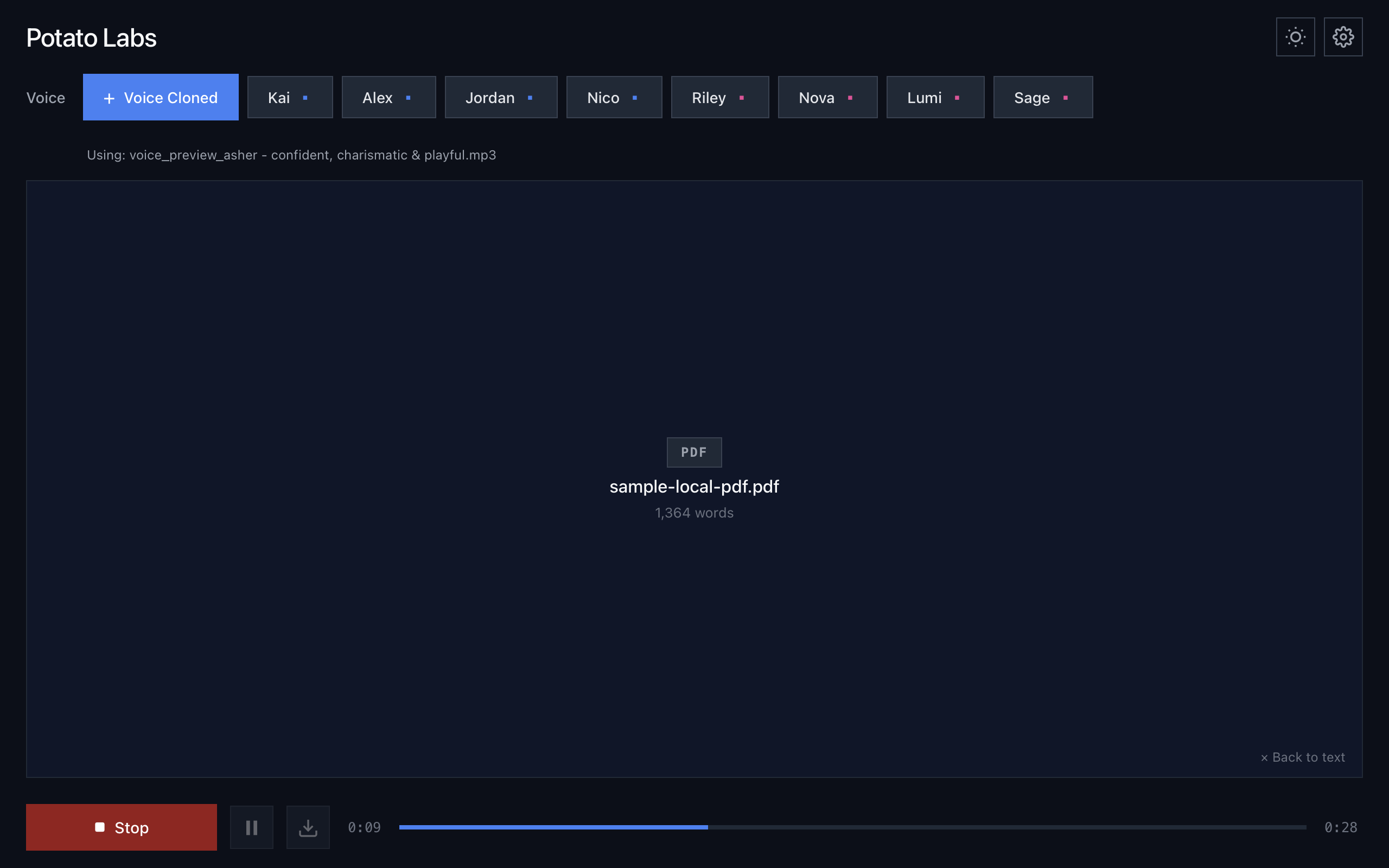
Task: Toggle the light/dark theme
Action: click(x=1296, y=37)
